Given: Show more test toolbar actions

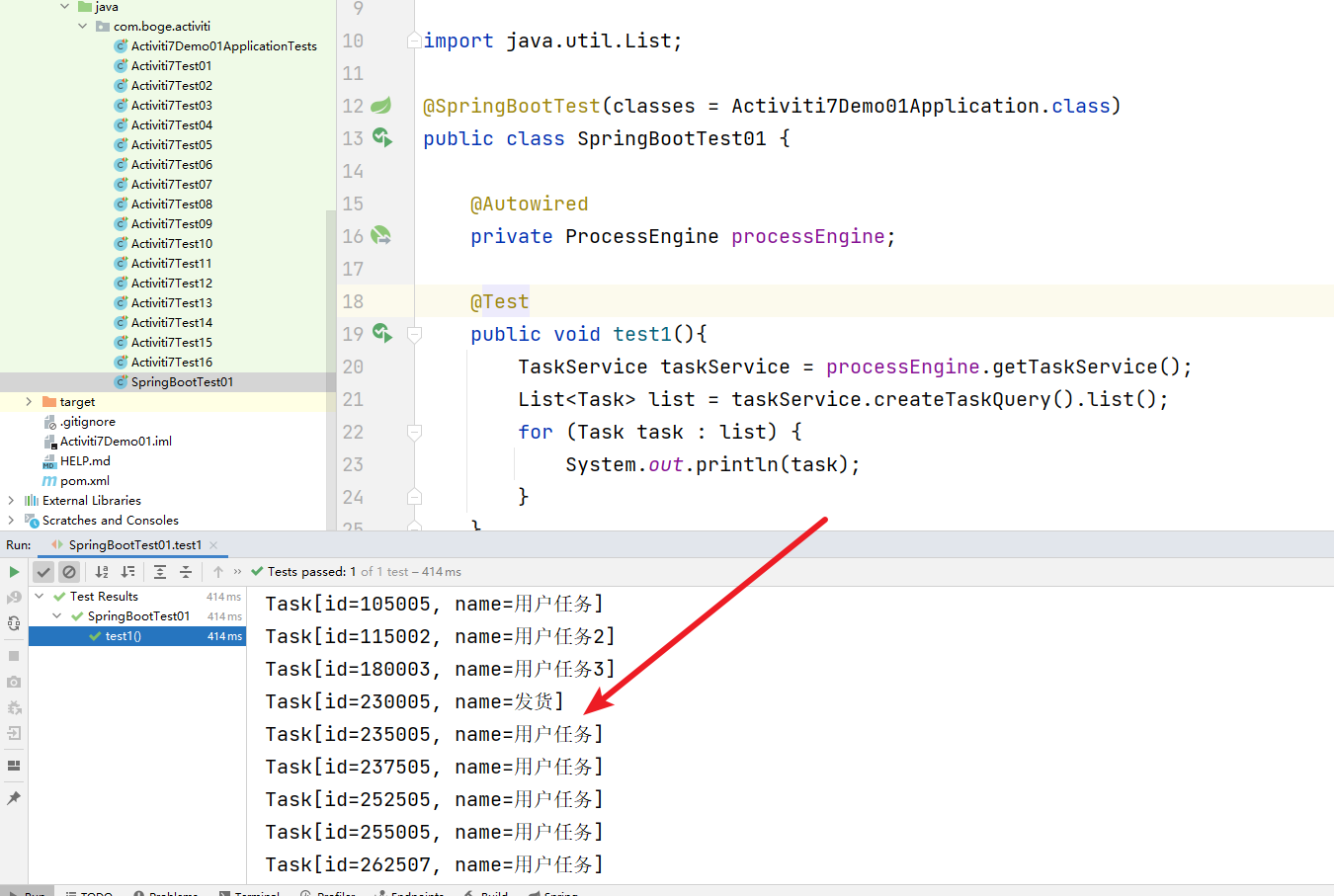Looking at the screenshot, I should point(237,572).
